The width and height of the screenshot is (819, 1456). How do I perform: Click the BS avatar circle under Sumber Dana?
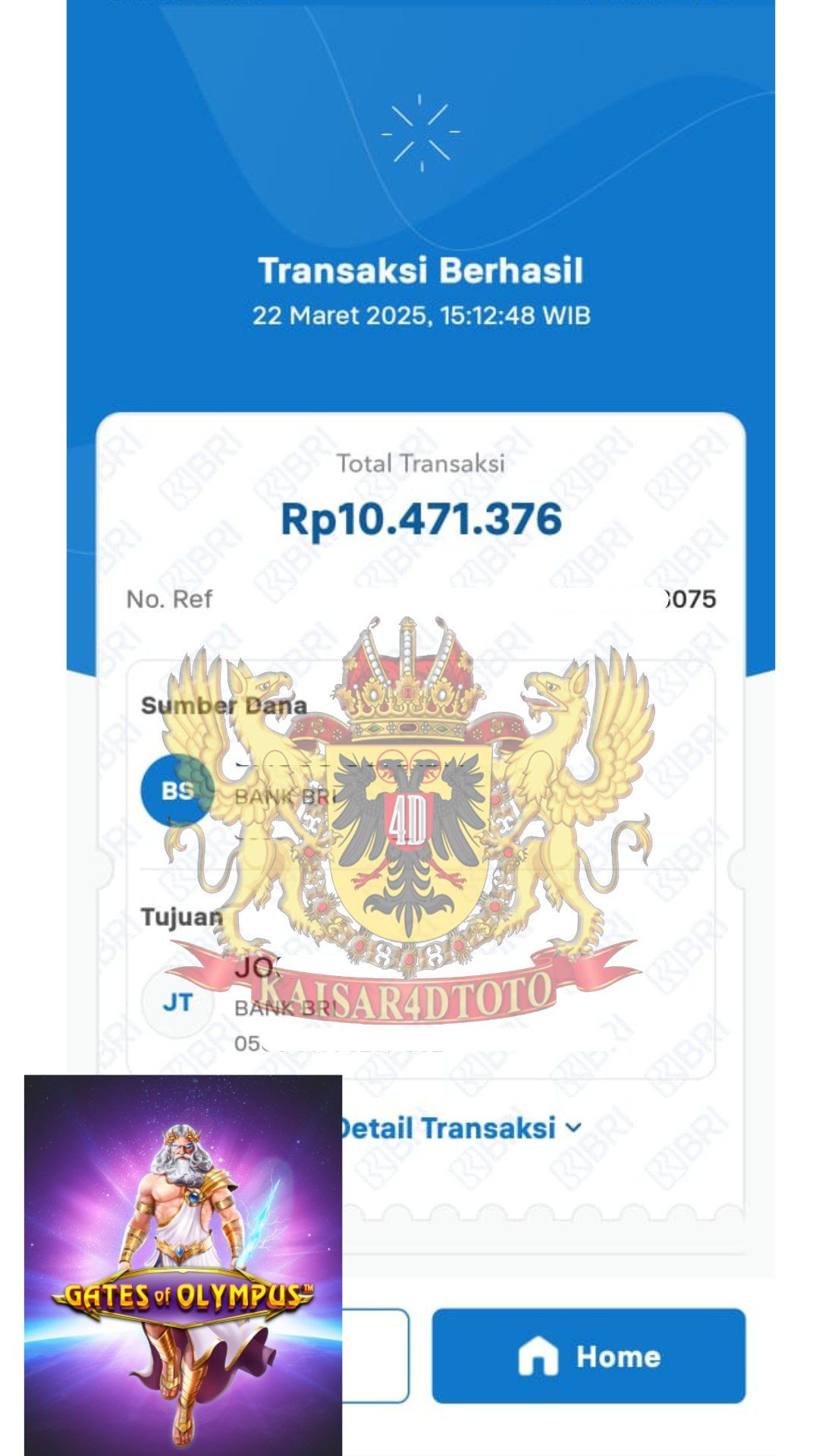(x=177, y=791)
